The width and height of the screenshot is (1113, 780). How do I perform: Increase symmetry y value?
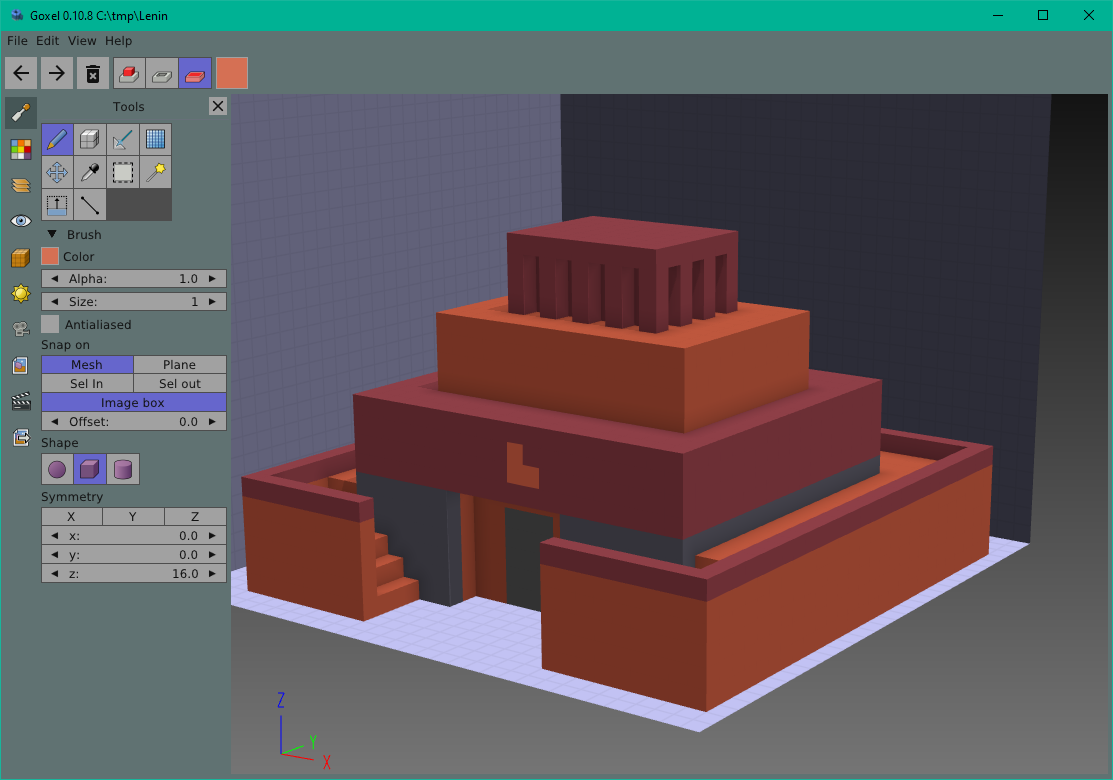click(x=212, y=555)
